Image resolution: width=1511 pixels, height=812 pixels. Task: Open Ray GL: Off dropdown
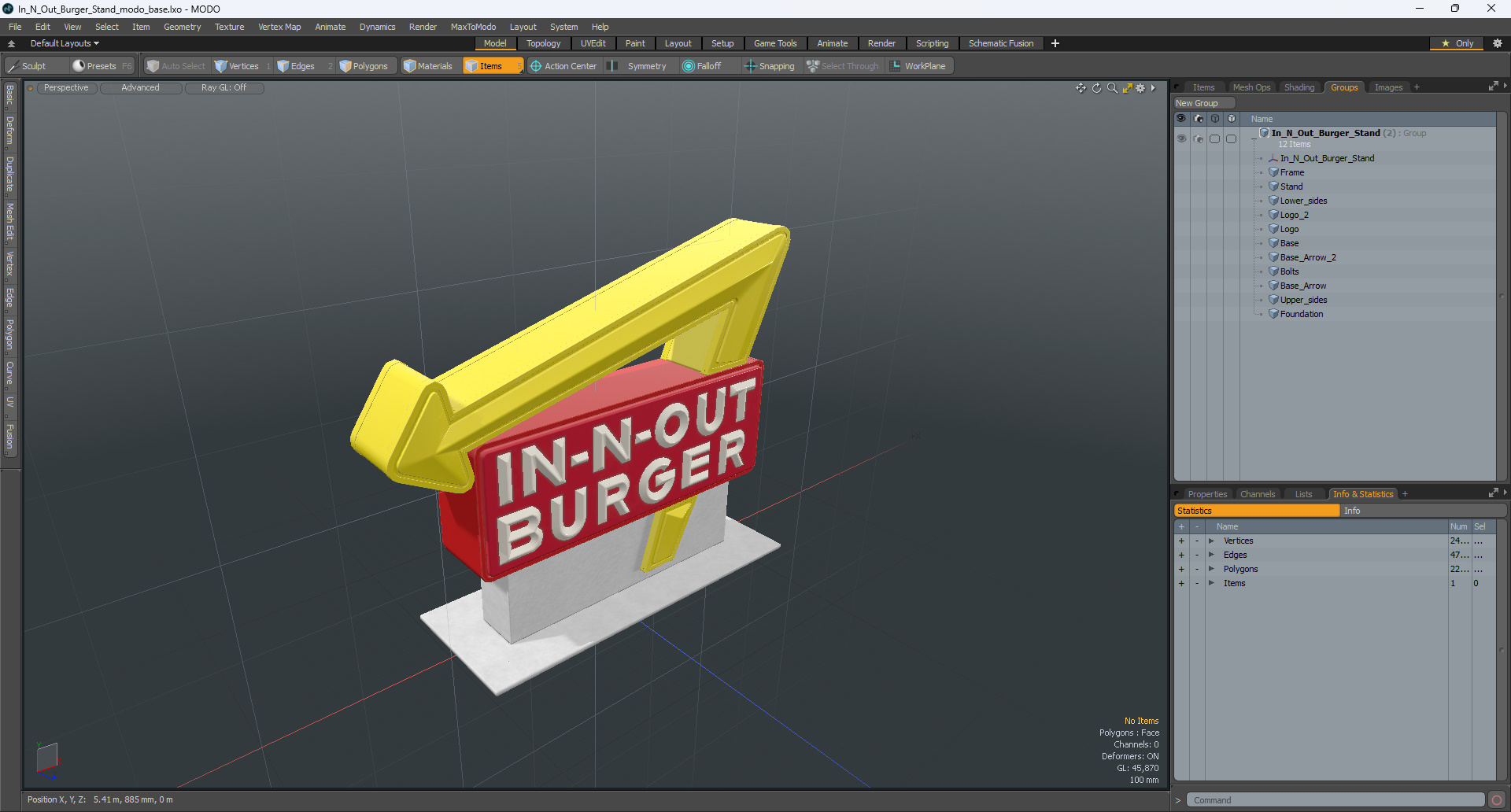(224, 88)
